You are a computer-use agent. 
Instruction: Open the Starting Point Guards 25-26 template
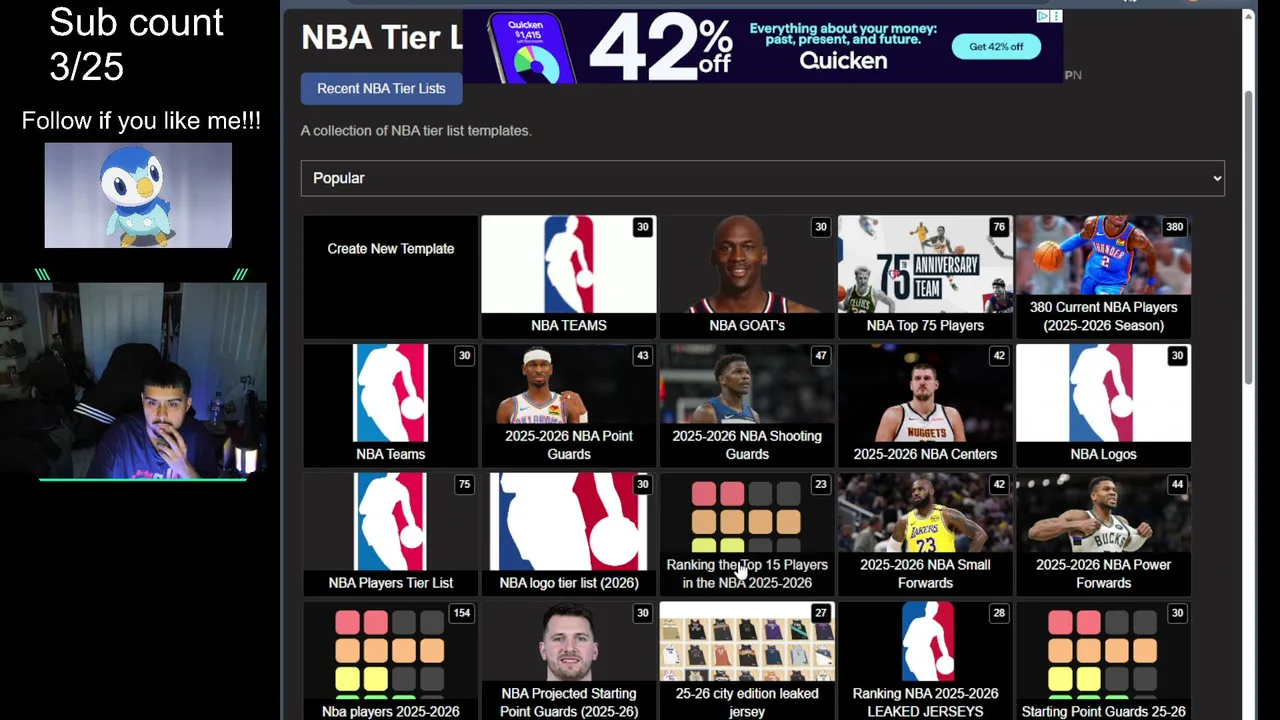pos(1103,661)
